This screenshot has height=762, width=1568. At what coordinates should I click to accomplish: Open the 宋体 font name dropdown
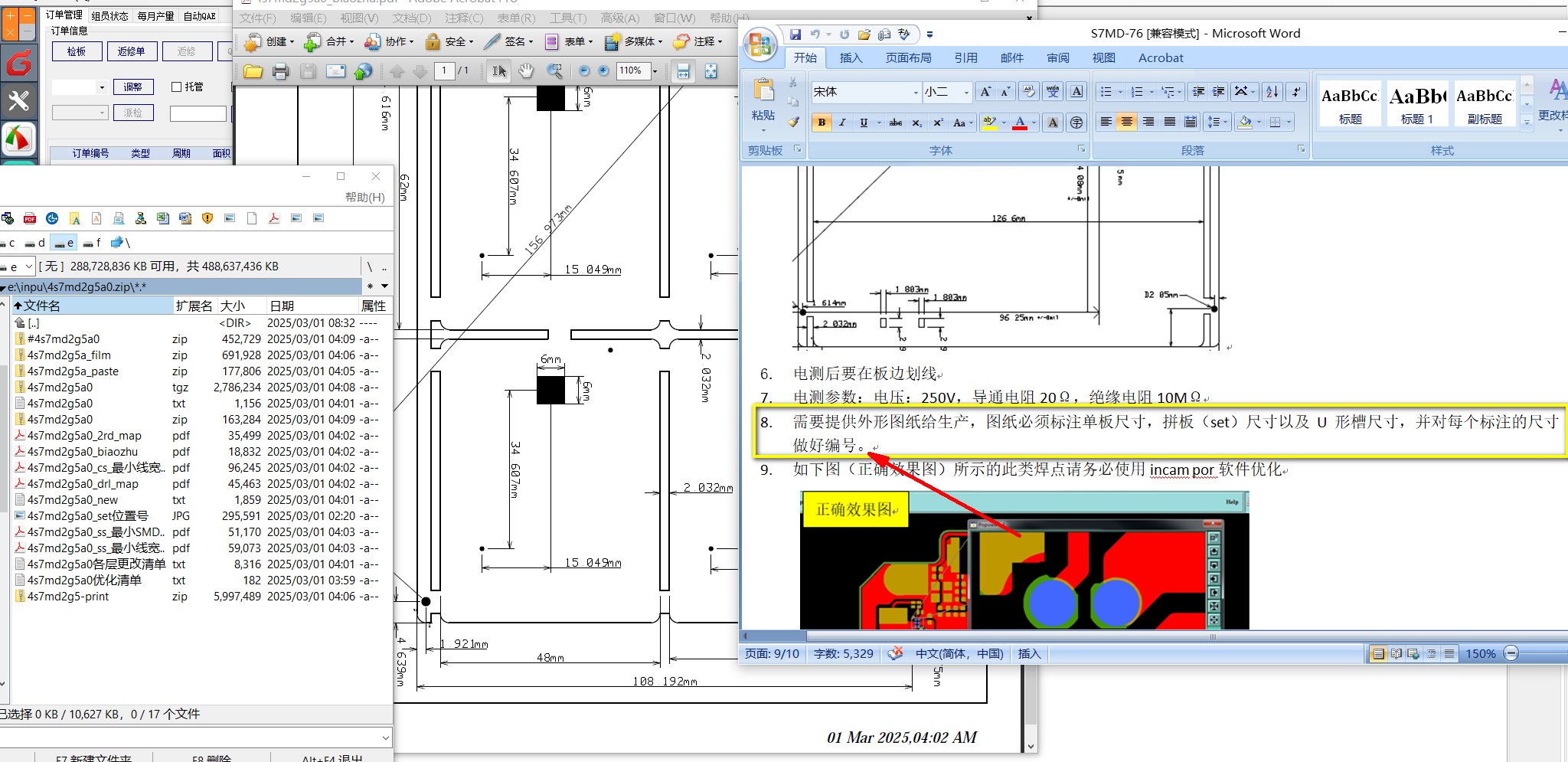[916, 93]
